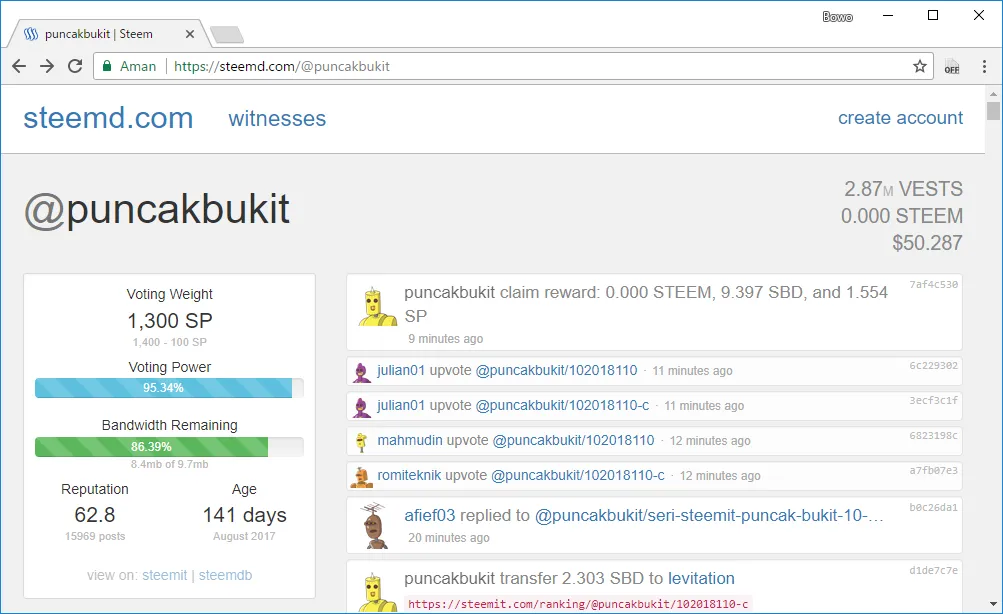Screen dimensions: 1003x614
Task: View account on steemit link
Action: point(164,575)
